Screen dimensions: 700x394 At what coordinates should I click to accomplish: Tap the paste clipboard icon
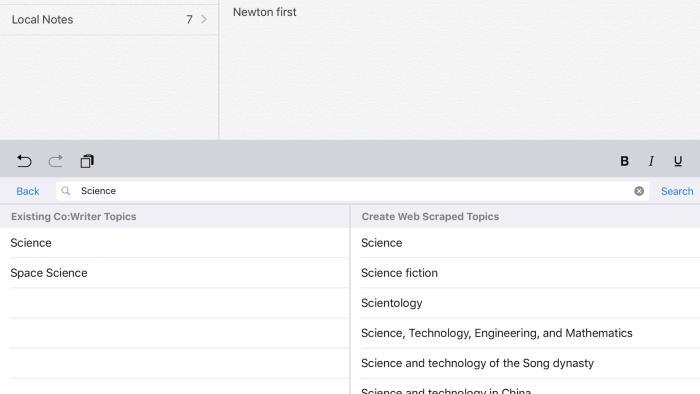coord(87,161)
